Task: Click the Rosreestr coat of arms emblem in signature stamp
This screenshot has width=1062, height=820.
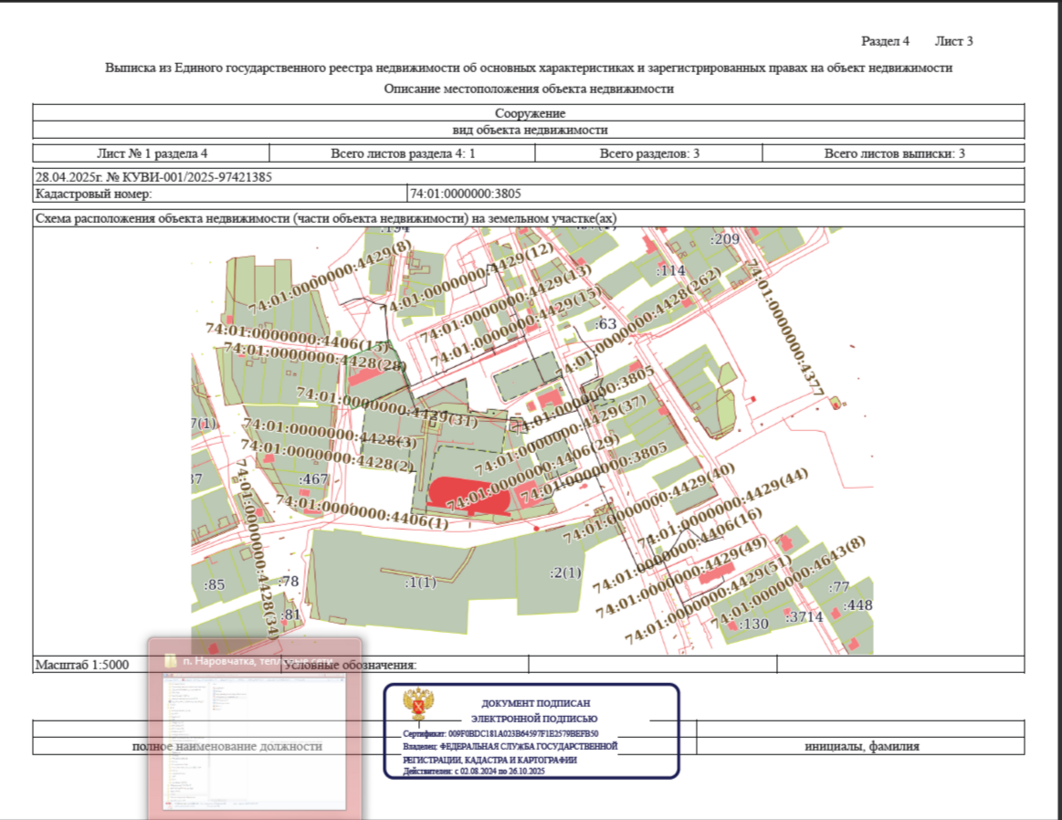Action: (x=419, y=704)
